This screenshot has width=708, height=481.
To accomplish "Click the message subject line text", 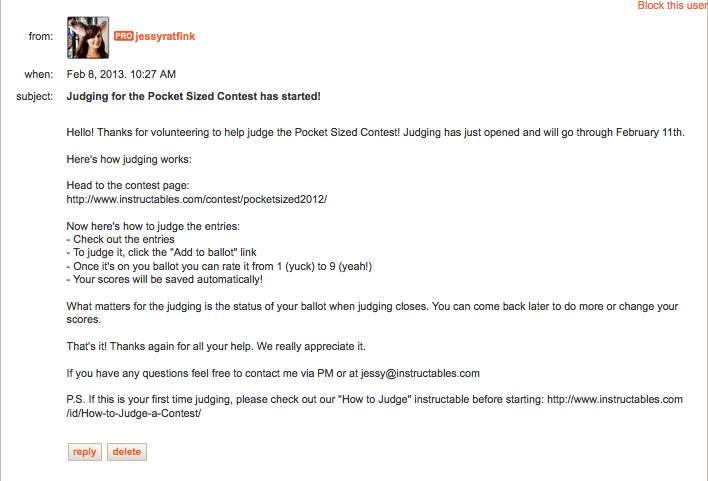I will [x=193, y=97].
